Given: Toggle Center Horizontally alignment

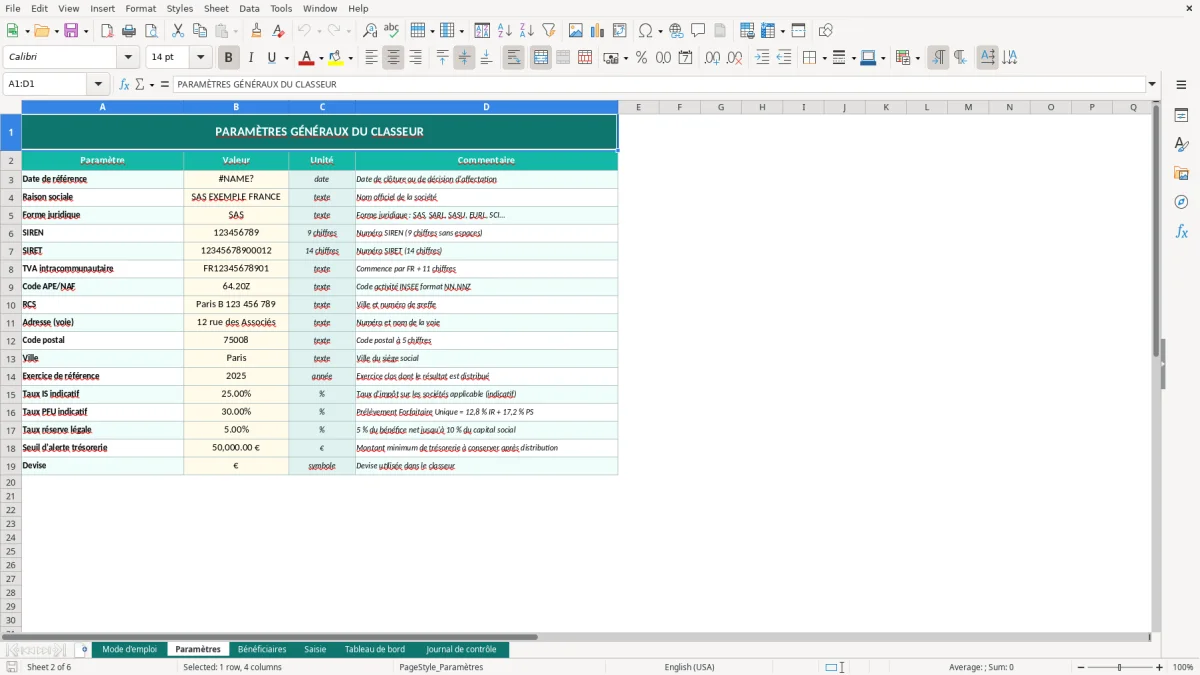Looking at the screenshot, I should pyautogui.click(x=393, y=58).
